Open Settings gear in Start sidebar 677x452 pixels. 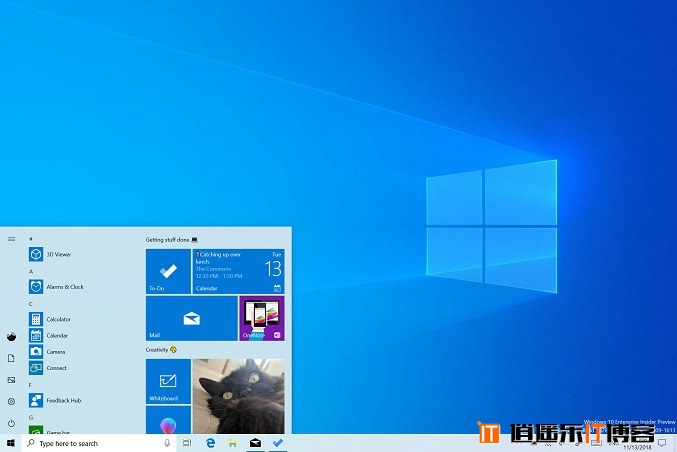12,401
